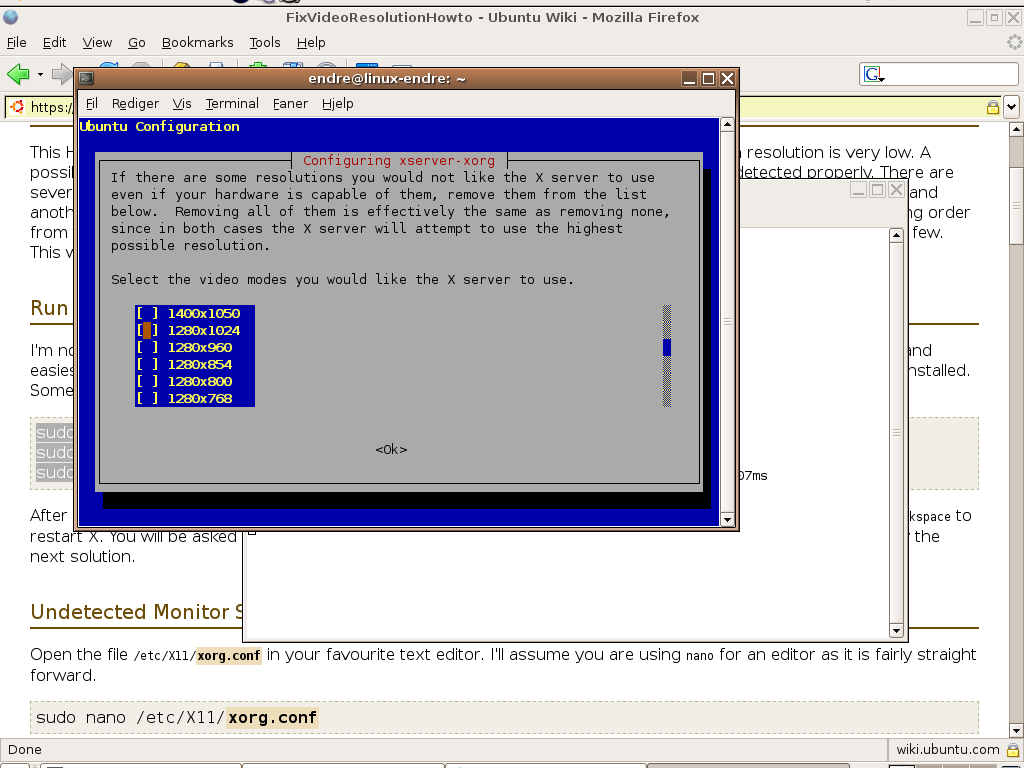Click background window scrollbar up arrow
Image resolution: width=1024 pixels, height=768 pixels.
896,234
